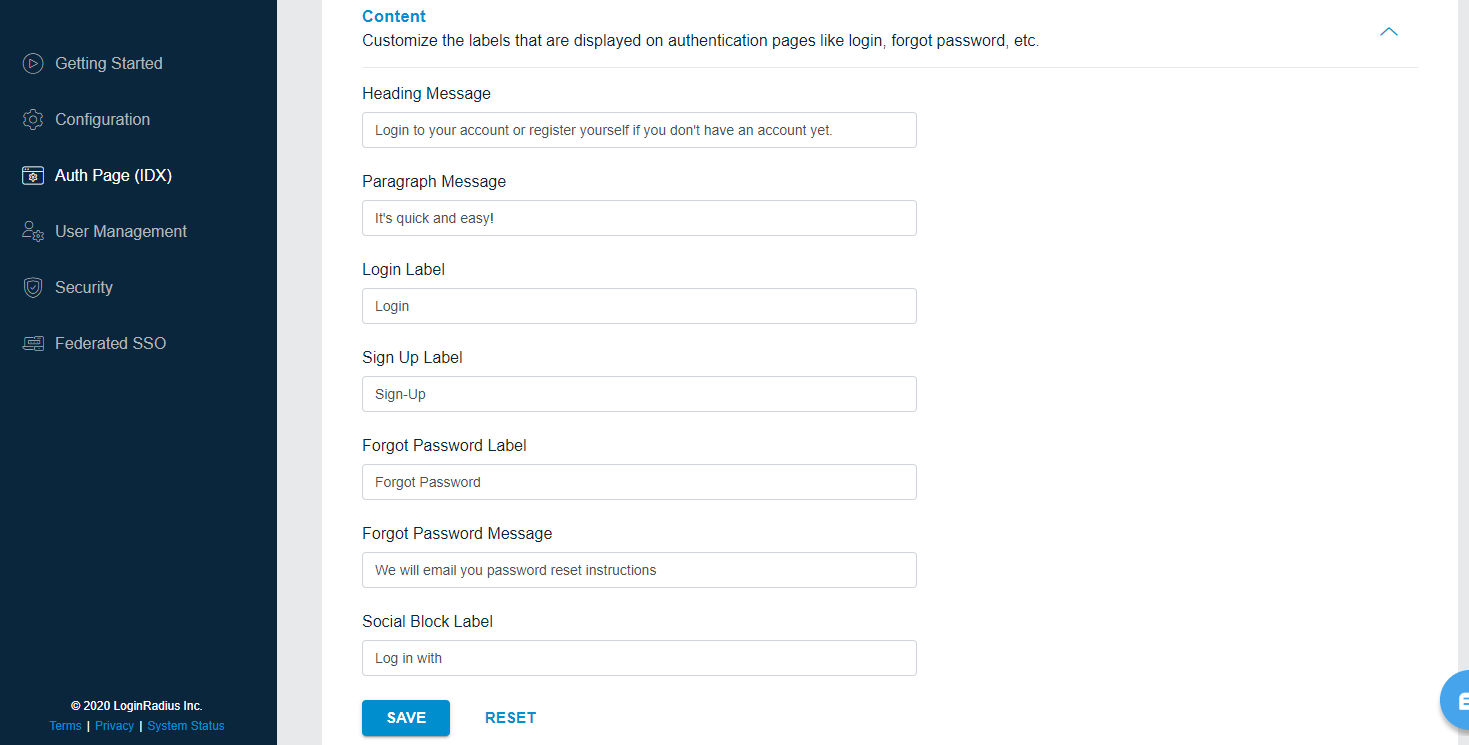The width and height of the screenshot is (1469, 745).
Task: Open the User Management sidebar entry
Action: point(121,231)
